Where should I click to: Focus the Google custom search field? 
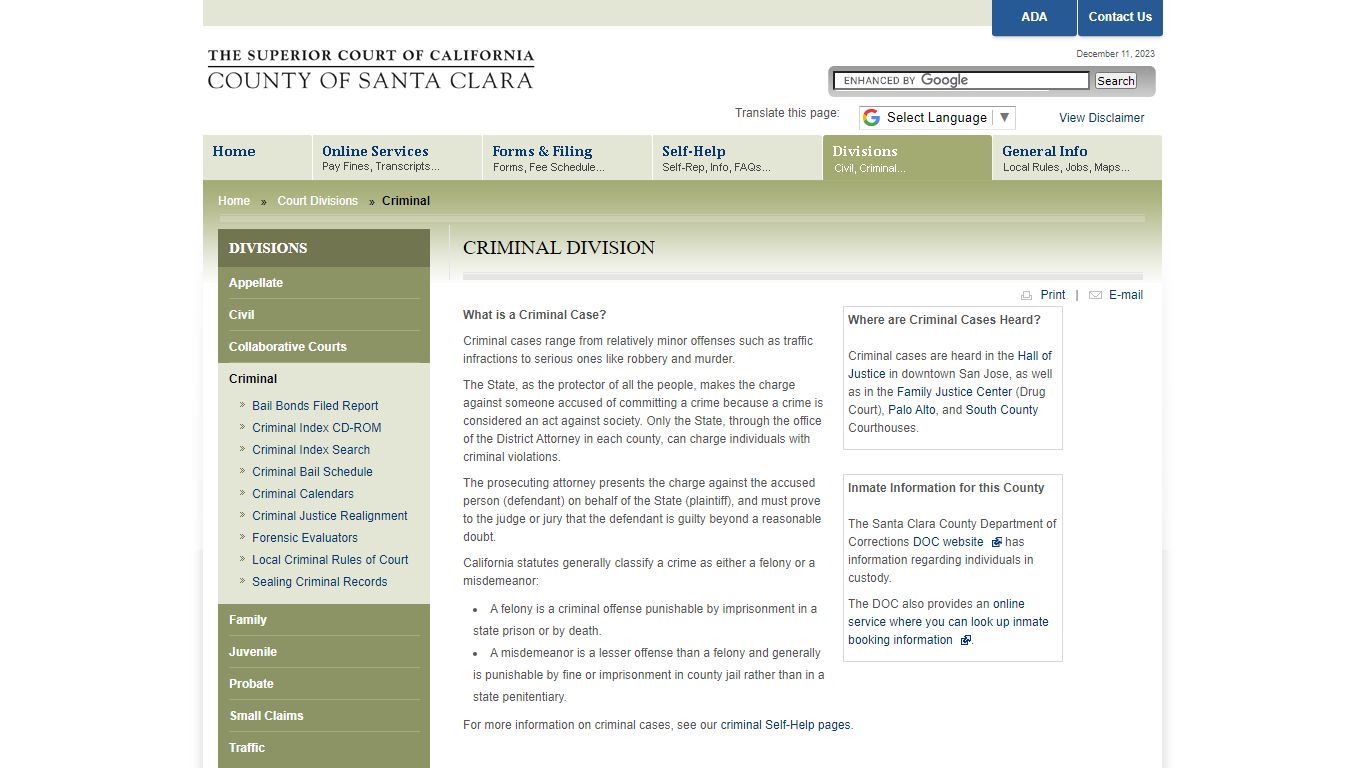point(962,81)
